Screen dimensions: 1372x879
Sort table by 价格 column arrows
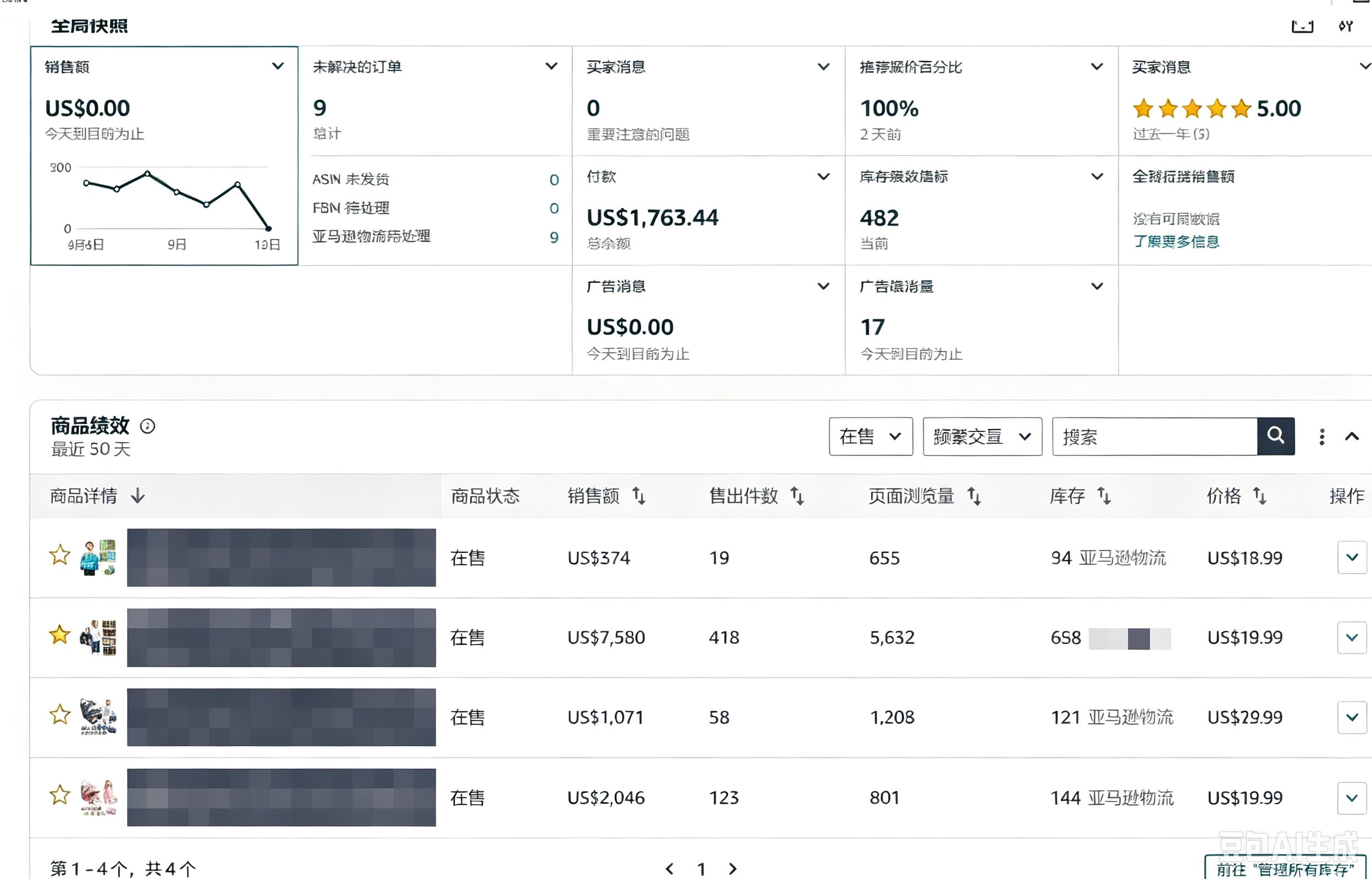[1259, 496]
